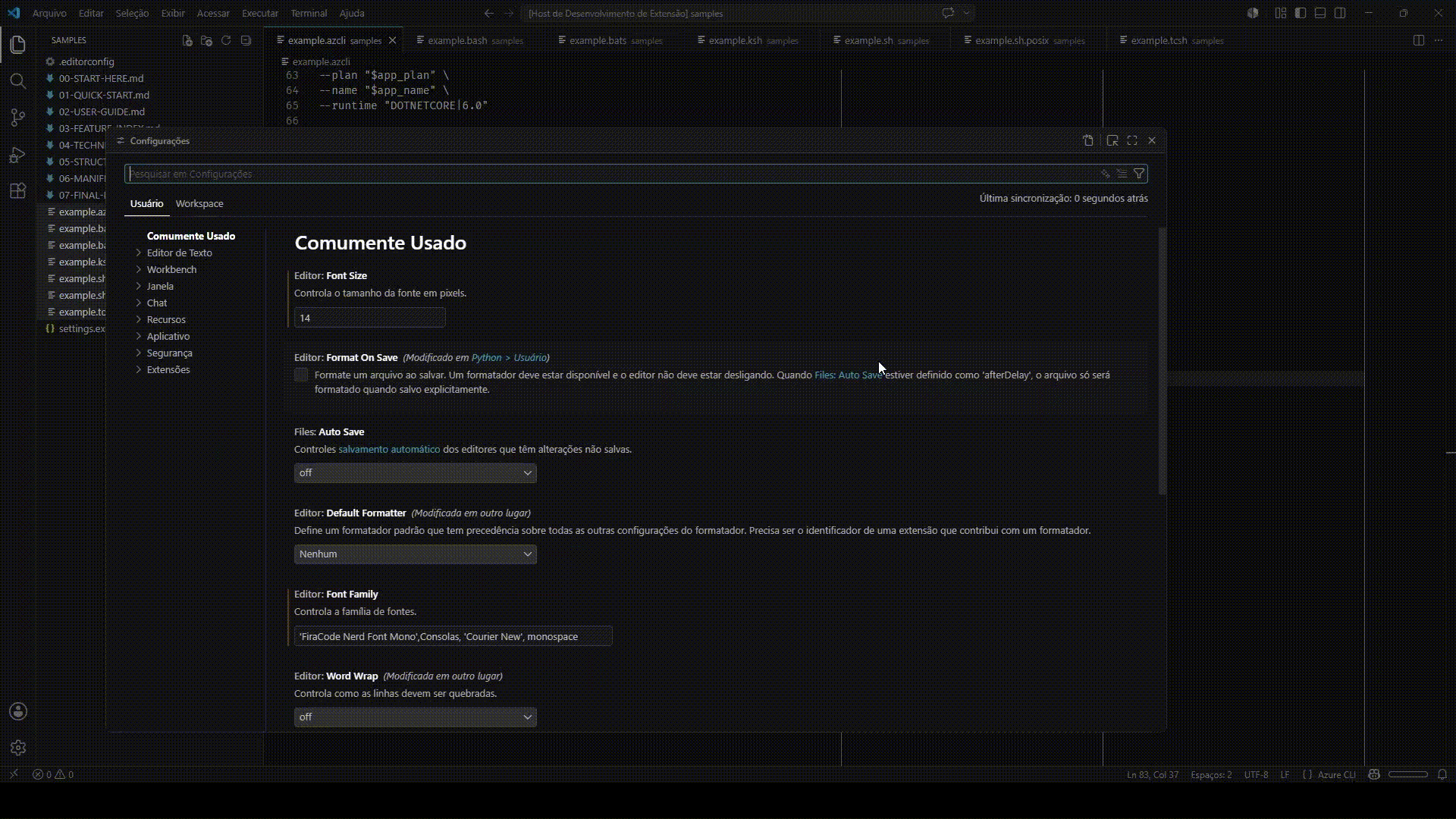Toggle the bottom panel
The height and width of the screenshot is (819, 1456).
[x=1320, y=13]
